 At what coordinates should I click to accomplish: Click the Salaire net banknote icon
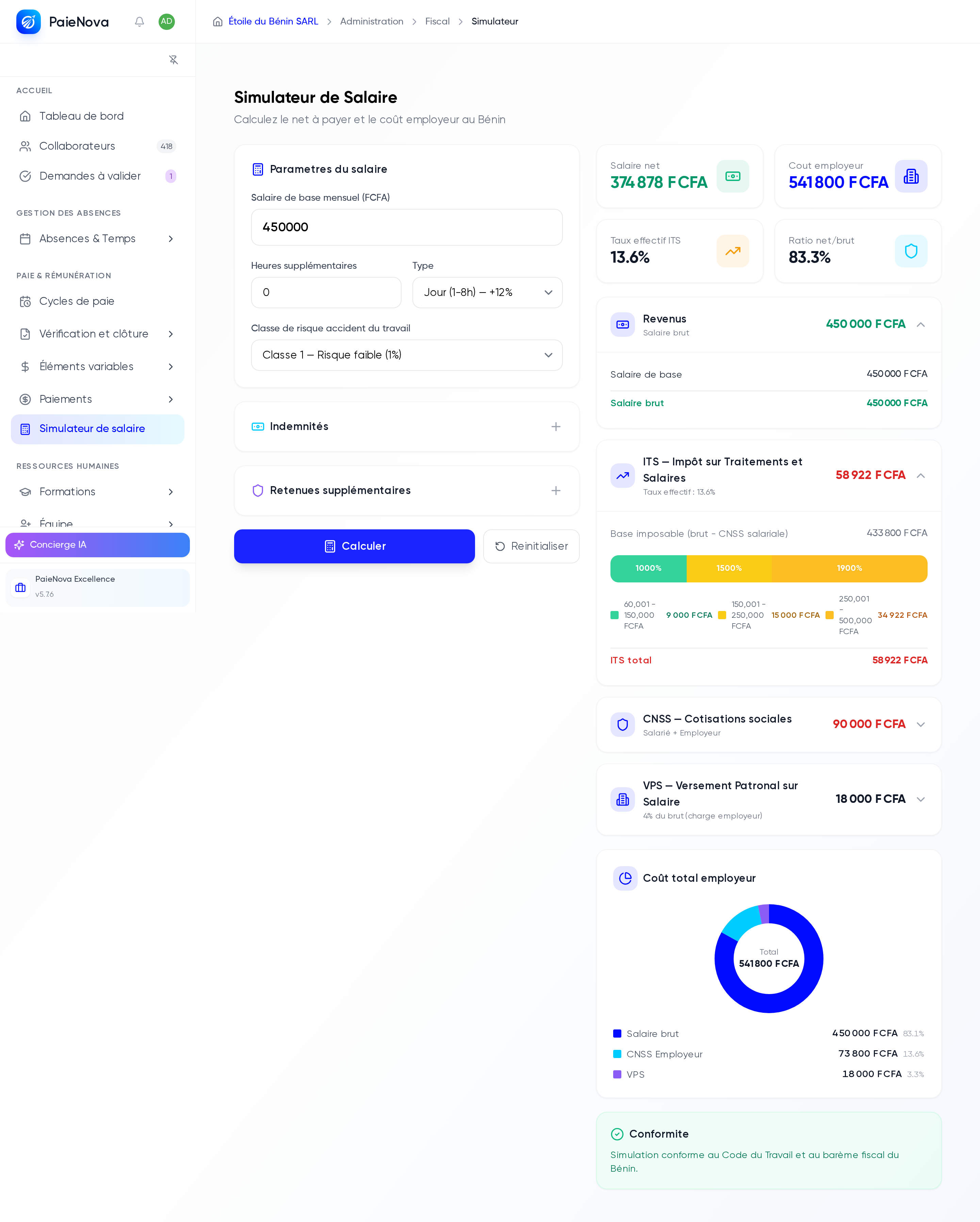coord(733,176)
